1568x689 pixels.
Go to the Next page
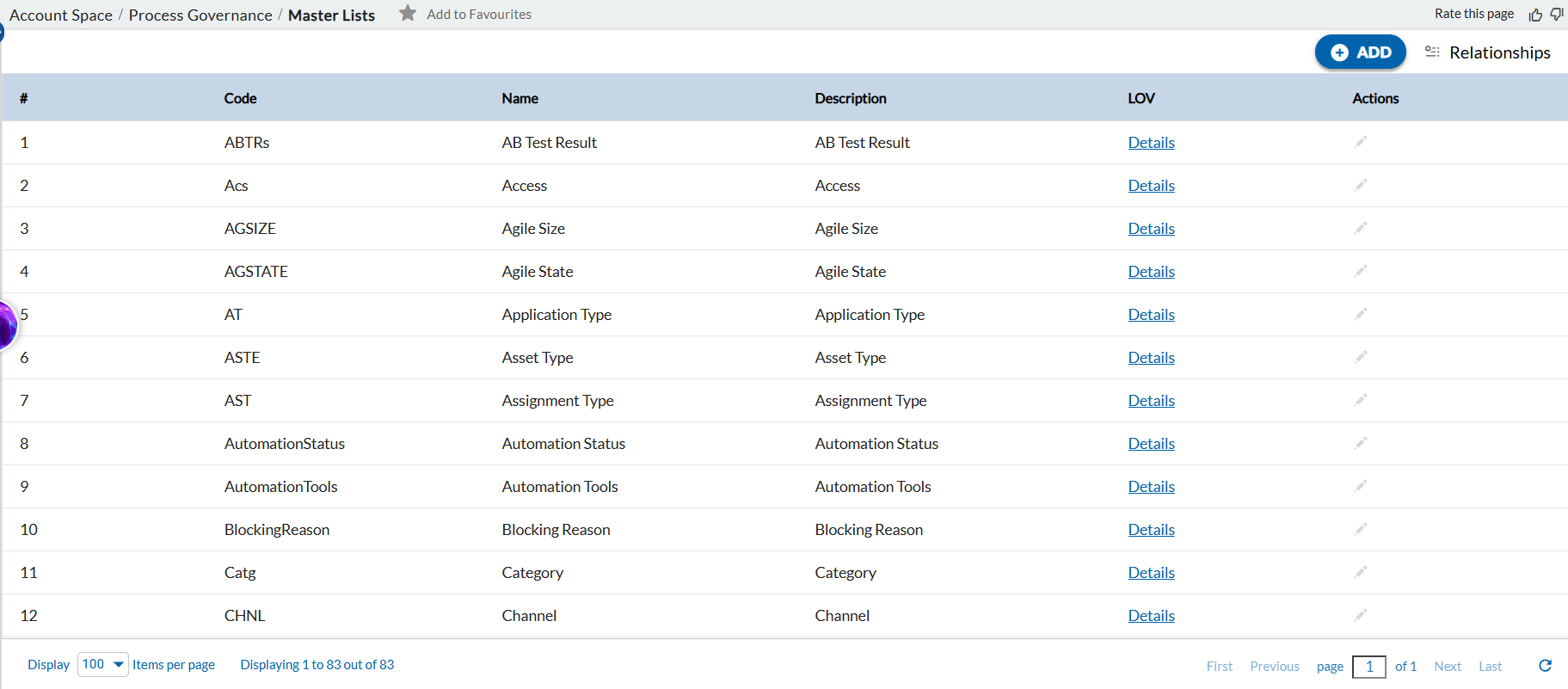click(x=1447, y=667)
